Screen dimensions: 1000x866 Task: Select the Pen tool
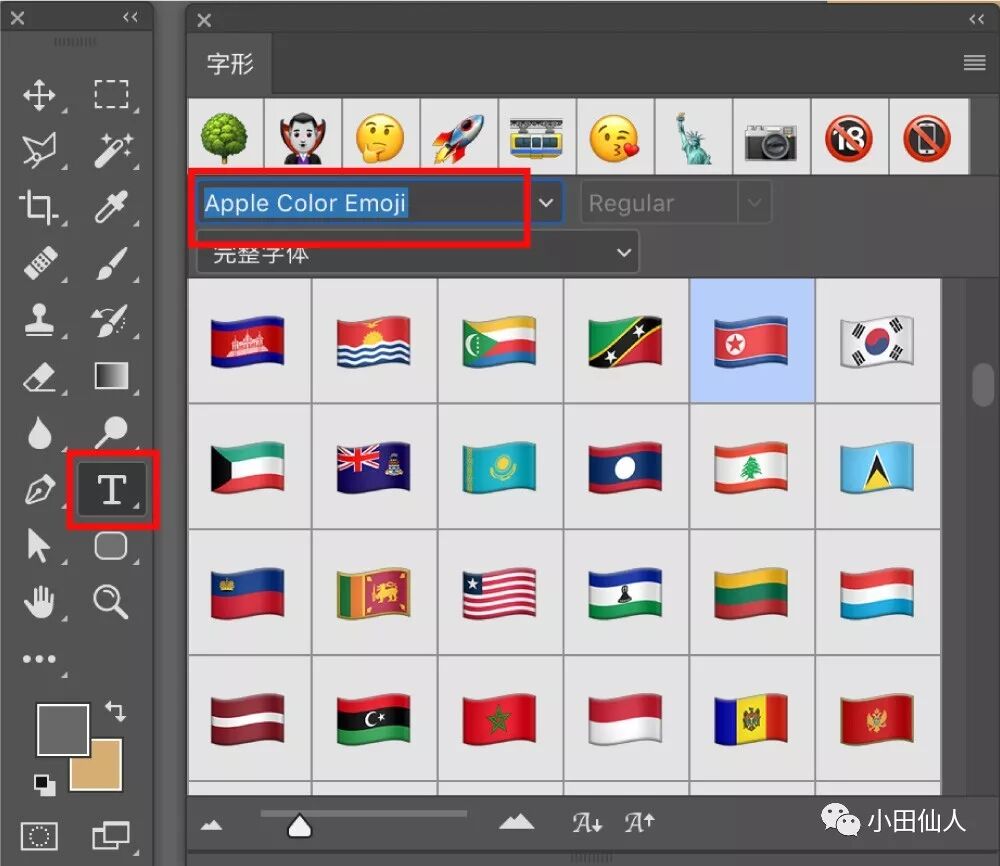[x=40, y=490]
